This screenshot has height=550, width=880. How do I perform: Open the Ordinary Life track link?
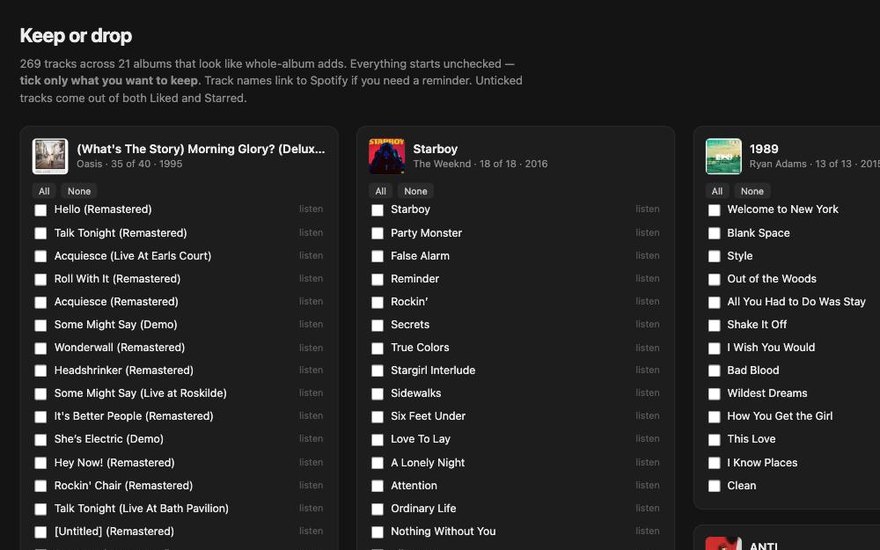[423, 508]
